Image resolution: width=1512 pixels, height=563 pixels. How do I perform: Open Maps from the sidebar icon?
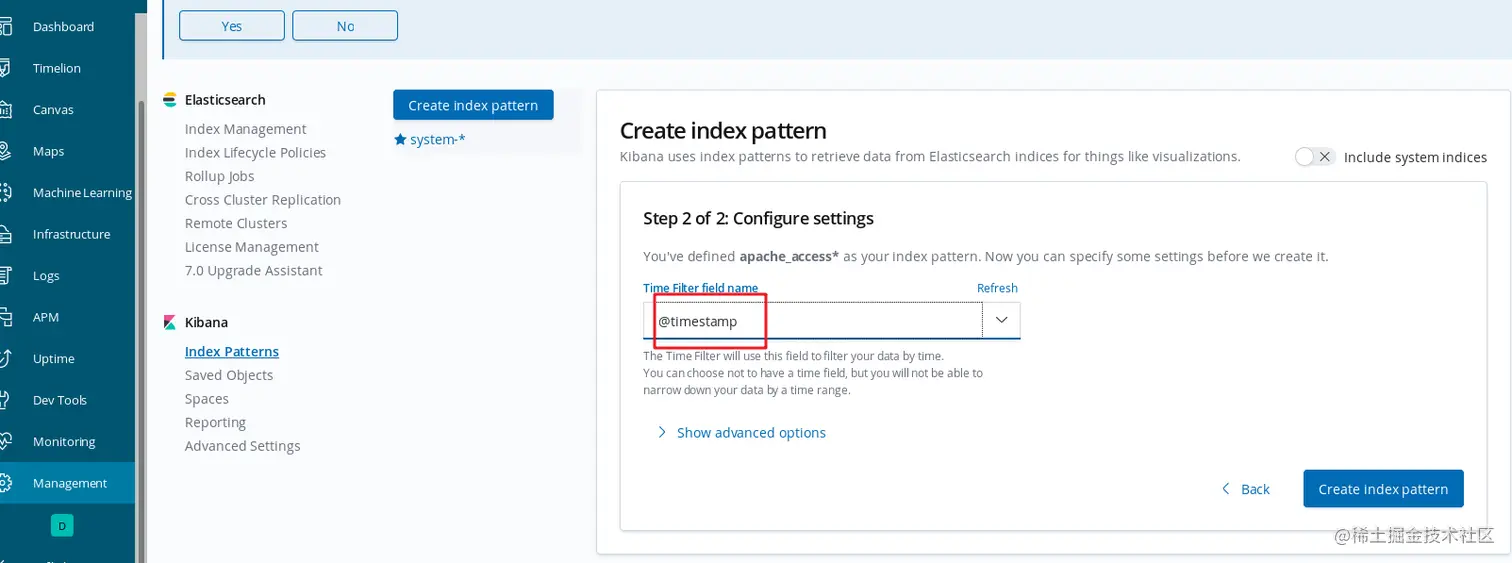5,151
